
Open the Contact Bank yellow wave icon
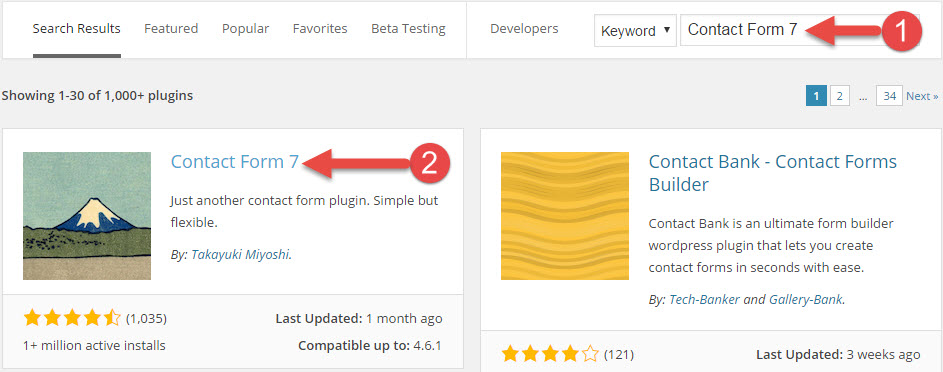coord(565,216)
